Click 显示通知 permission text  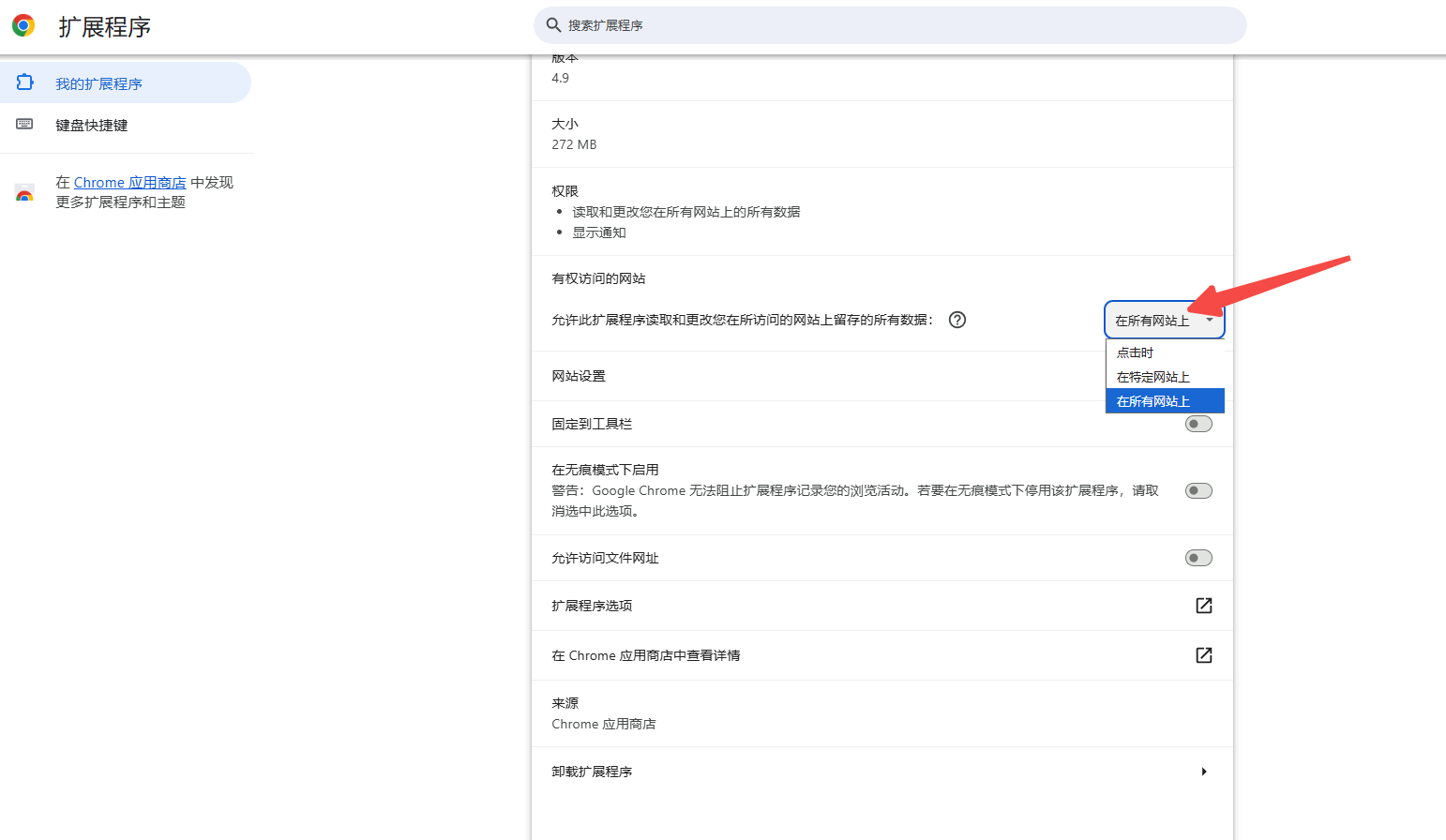[599, 232]
